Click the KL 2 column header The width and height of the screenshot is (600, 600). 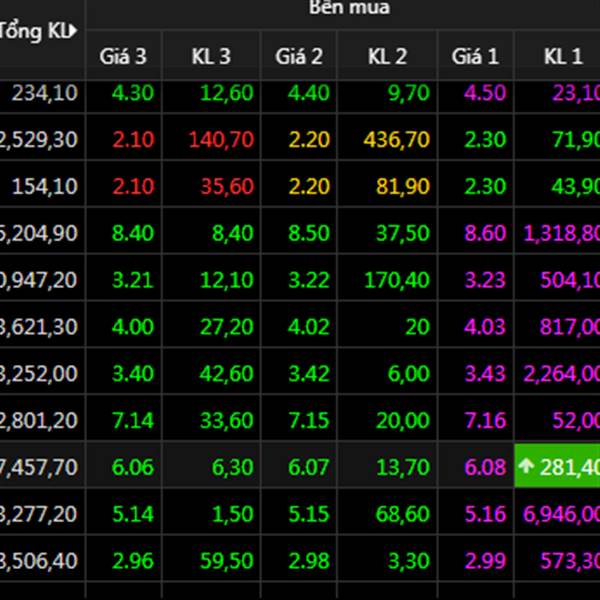[387, 56]
